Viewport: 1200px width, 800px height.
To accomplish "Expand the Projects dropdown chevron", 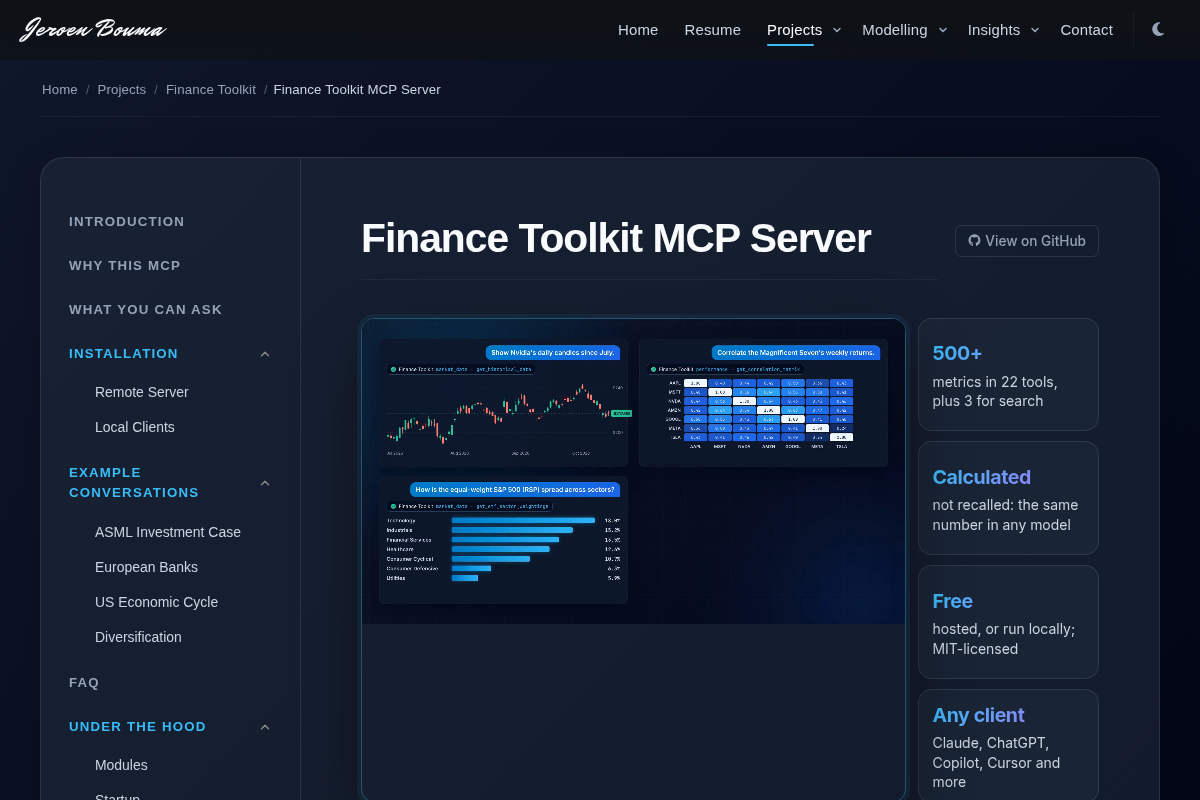I will tap(837, 30).
